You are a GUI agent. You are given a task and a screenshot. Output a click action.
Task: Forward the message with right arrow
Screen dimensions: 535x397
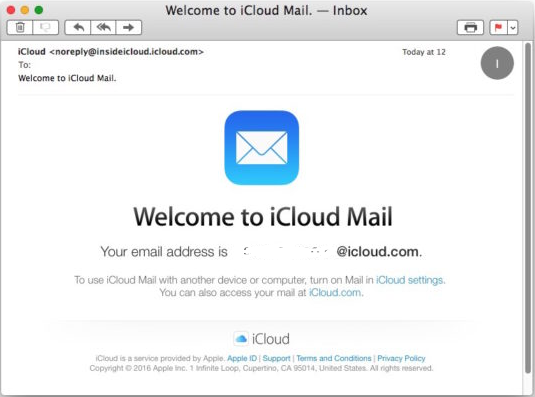(x=129, y=27)
